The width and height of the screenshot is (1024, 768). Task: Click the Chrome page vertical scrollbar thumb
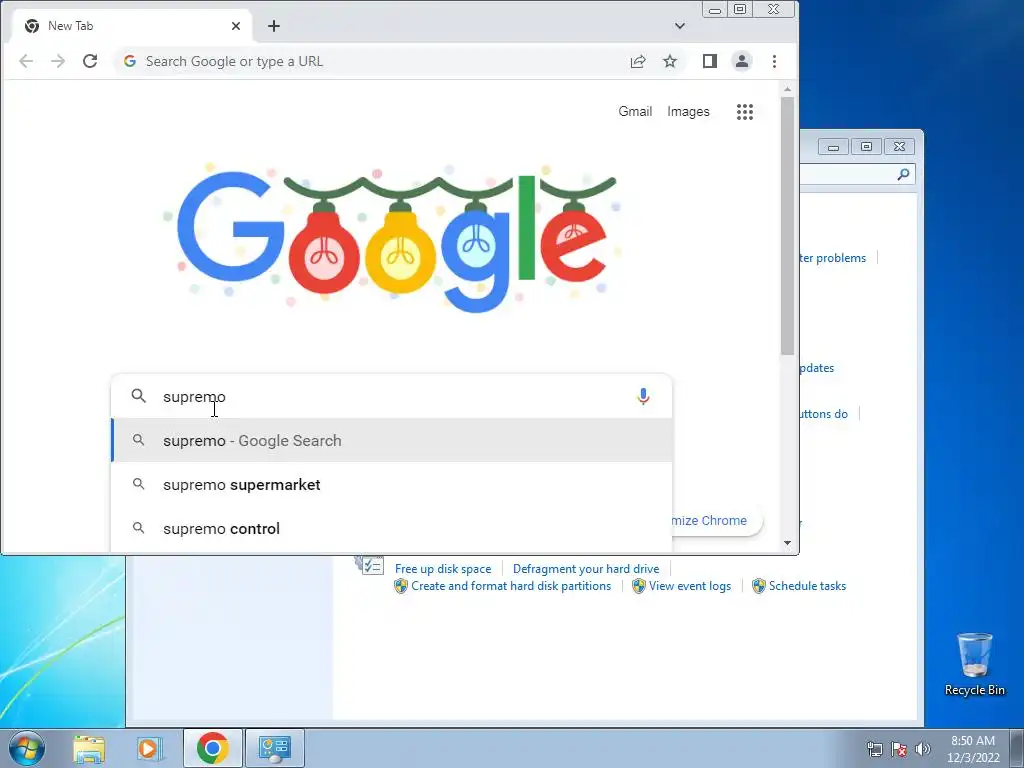[x=787, y=225]
